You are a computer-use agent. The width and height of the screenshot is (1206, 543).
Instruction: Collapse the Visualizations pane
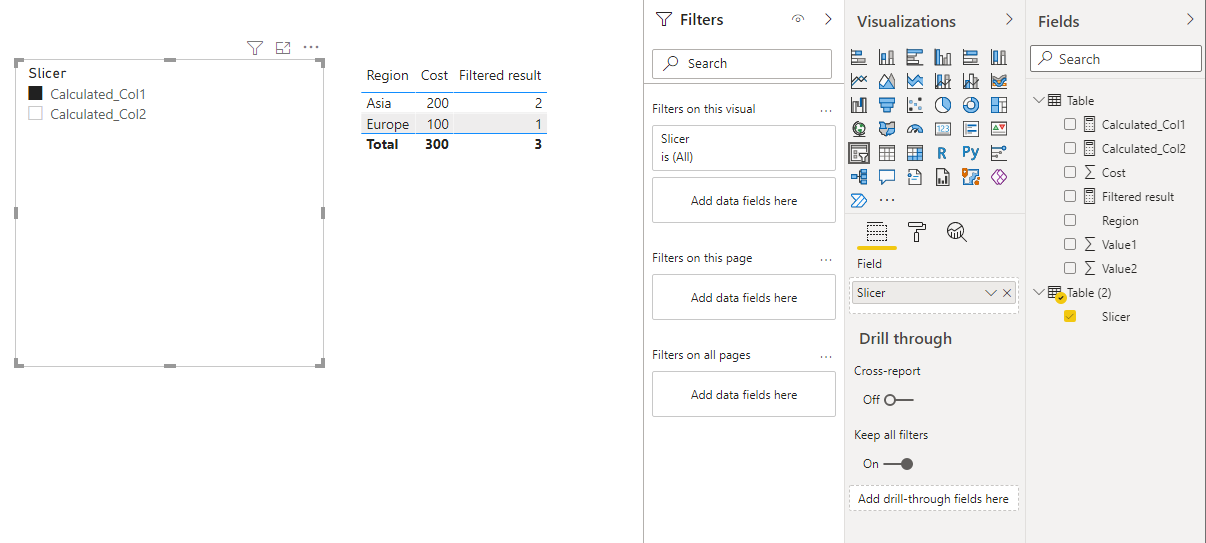[1008, 19]
